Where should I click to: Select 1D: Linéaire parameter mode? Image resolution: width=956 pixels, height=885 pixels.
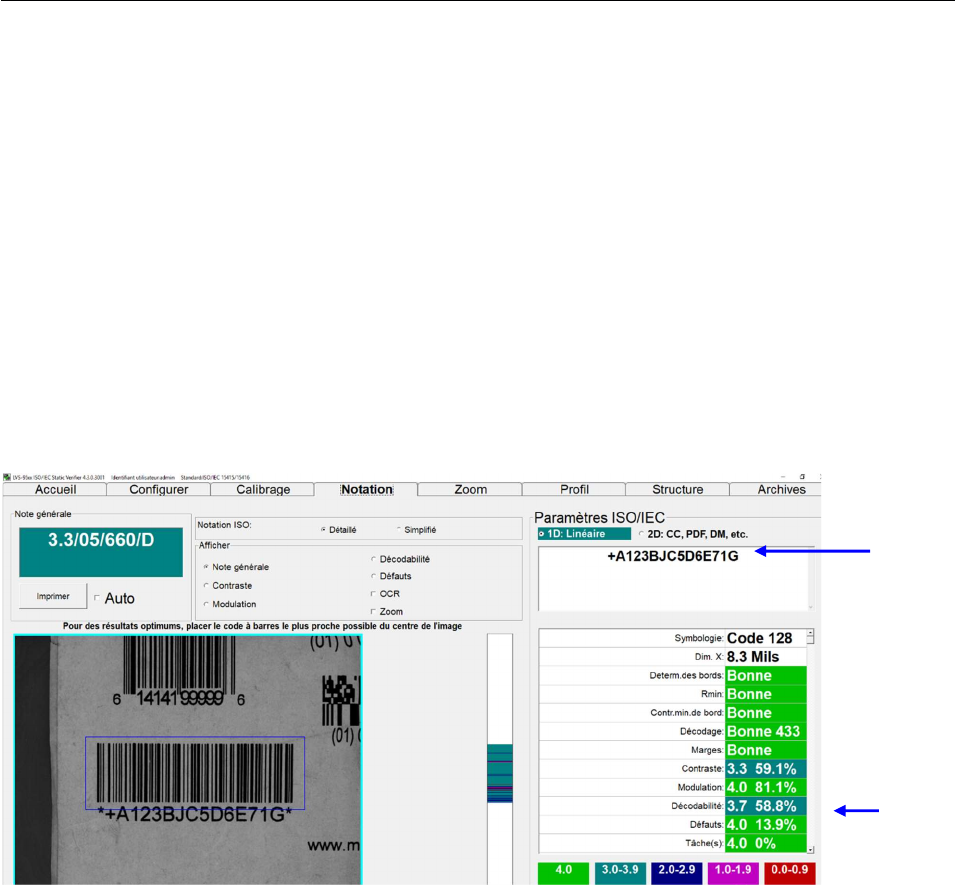tap(584, 534)
